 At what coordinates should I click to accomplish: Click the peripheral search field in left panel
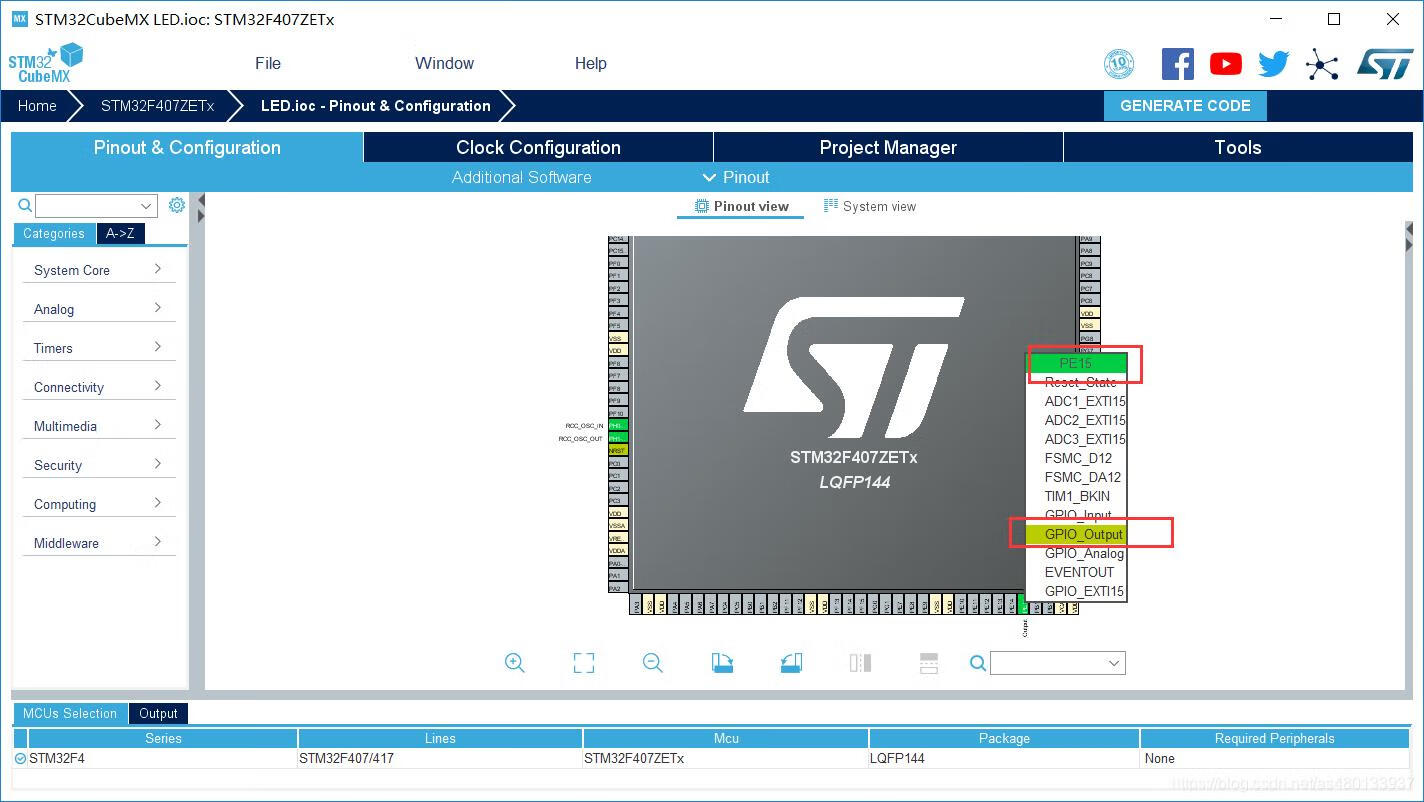click(x=87, y=206)
